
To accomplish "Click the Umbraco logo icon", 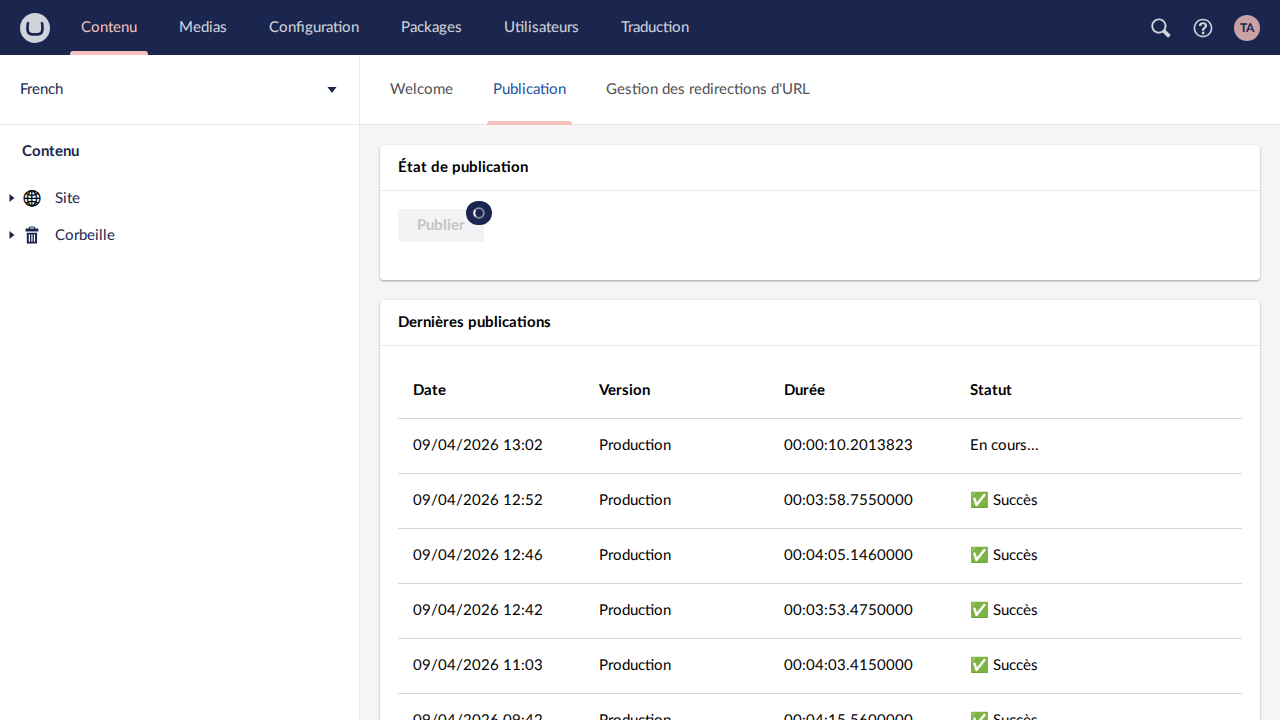I will (x=35, y=28).
